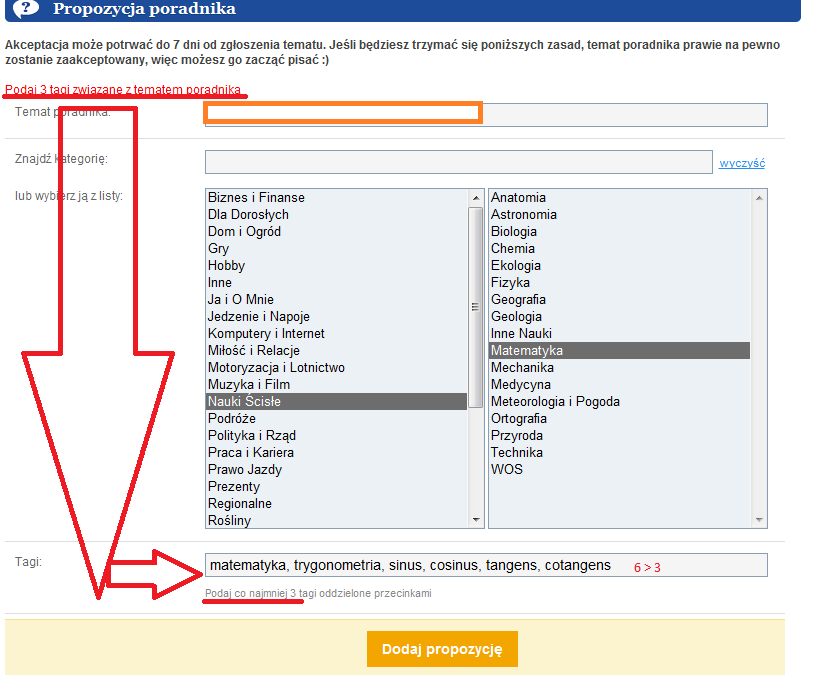Click the question mark help icon
The image size is (824, 675).
[x=26, y=8]
